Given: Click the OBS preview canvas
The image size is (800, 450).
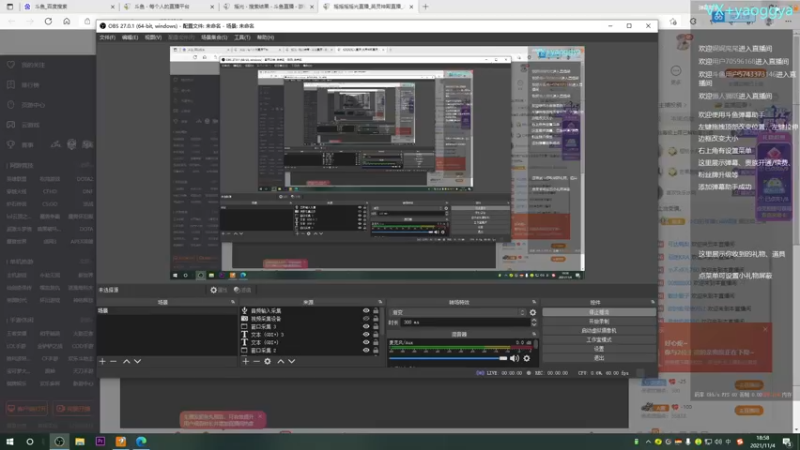Looking at the screenshot, I should pos(377,162).
